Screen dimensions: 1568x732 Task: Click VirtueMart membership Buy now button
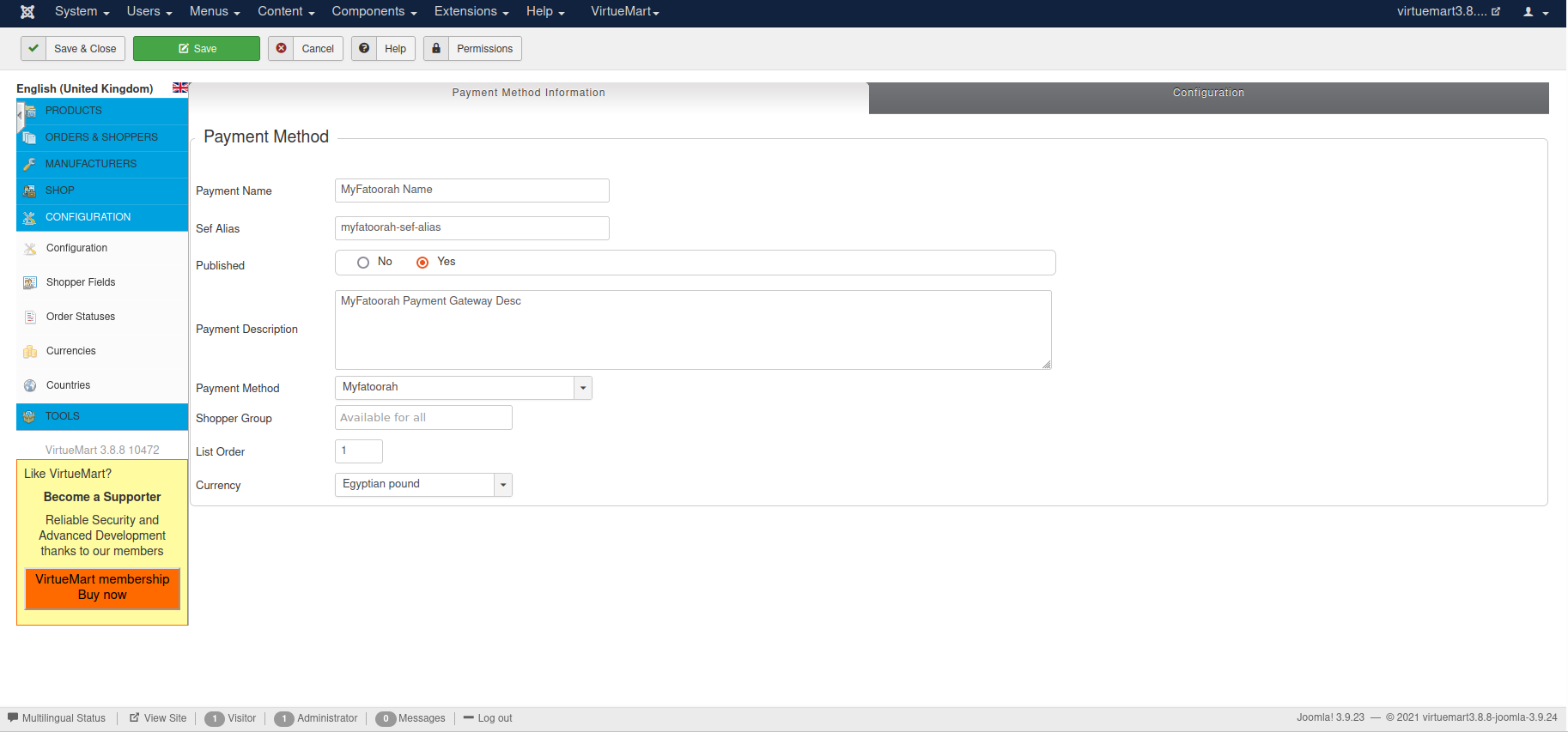coord(102,588)
